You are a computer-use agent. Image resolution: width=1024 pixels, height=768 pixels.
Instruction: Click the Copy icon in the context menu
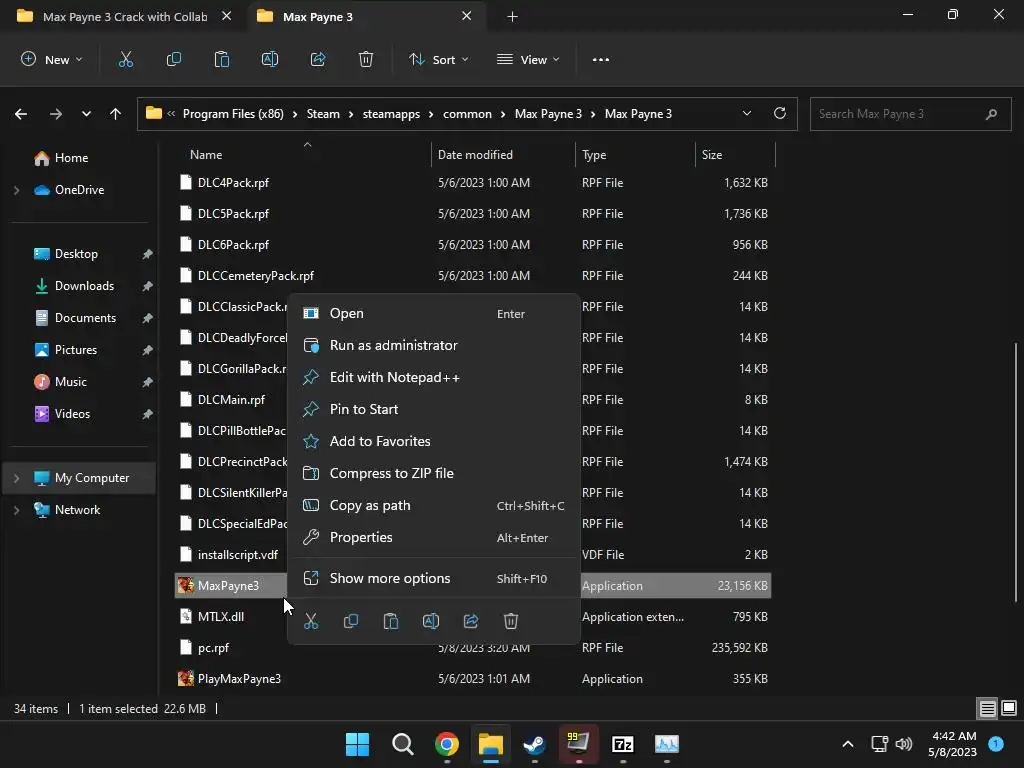pos(351,621)
